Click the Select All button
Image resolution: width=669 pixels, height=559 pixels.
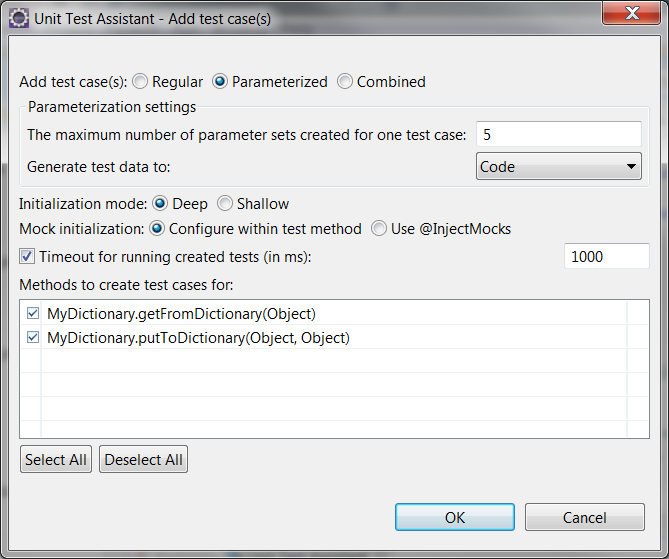[x=56, y=459]
